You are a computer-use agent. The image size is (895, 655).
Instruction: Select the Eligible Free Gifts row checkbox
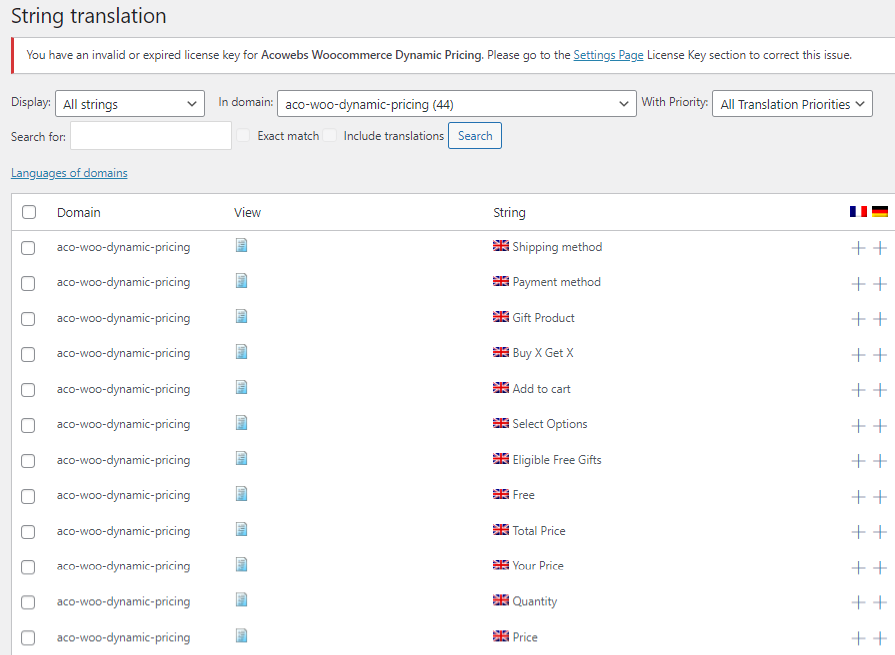coord(28,461)
